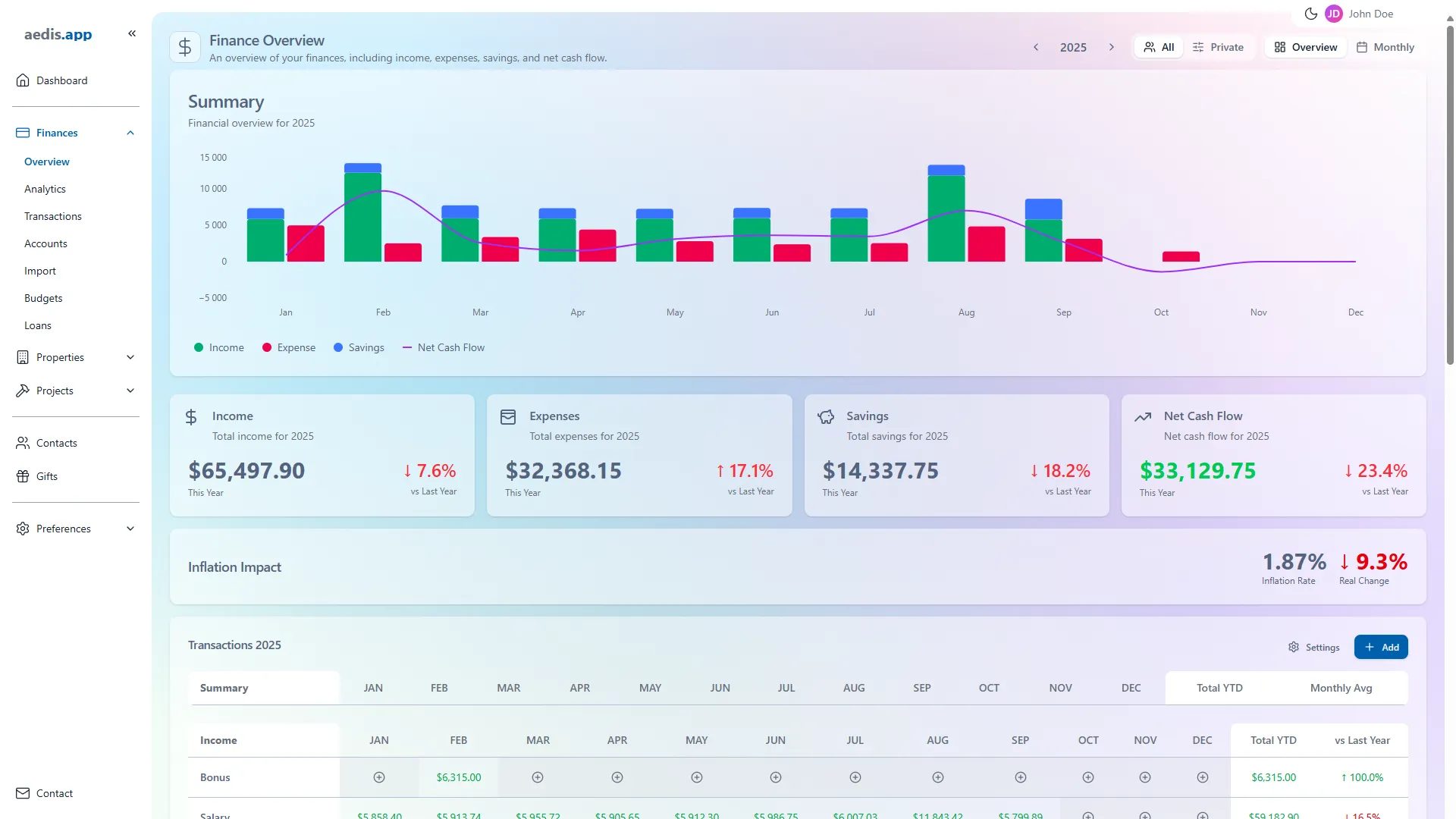
Task: Collapse the sidebar with the double-chevron icon
Action: pyautogui.click(x=132, y=33)
